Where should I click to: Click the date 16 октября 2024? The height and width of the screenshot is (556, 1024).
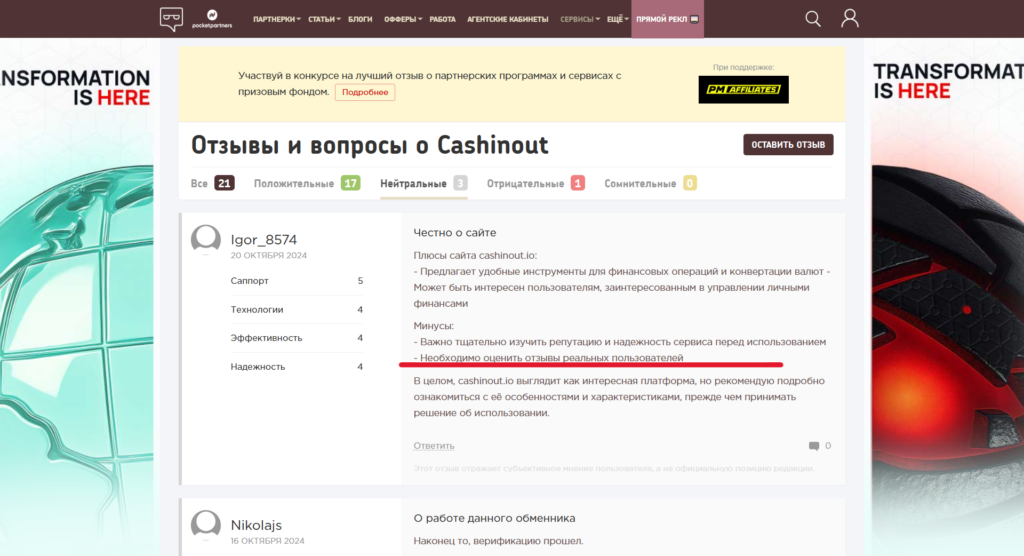coord(267,541)
